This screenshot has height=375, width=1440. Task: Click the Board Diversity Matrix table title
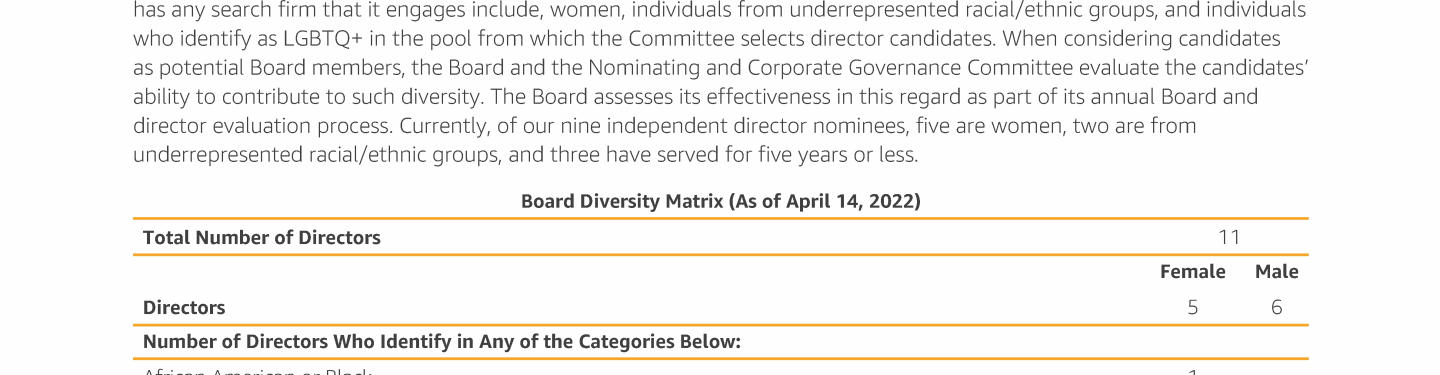coord(720,201)
